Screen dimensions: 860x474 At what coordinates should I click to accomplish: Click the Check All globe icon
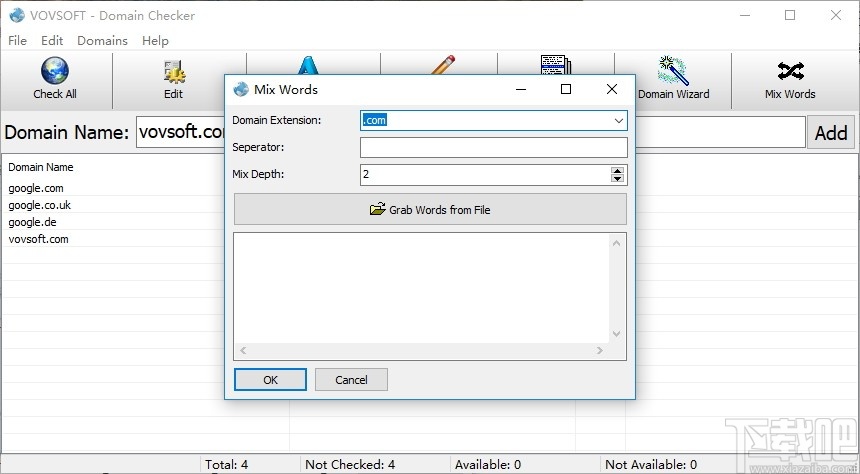pos(55,71)
